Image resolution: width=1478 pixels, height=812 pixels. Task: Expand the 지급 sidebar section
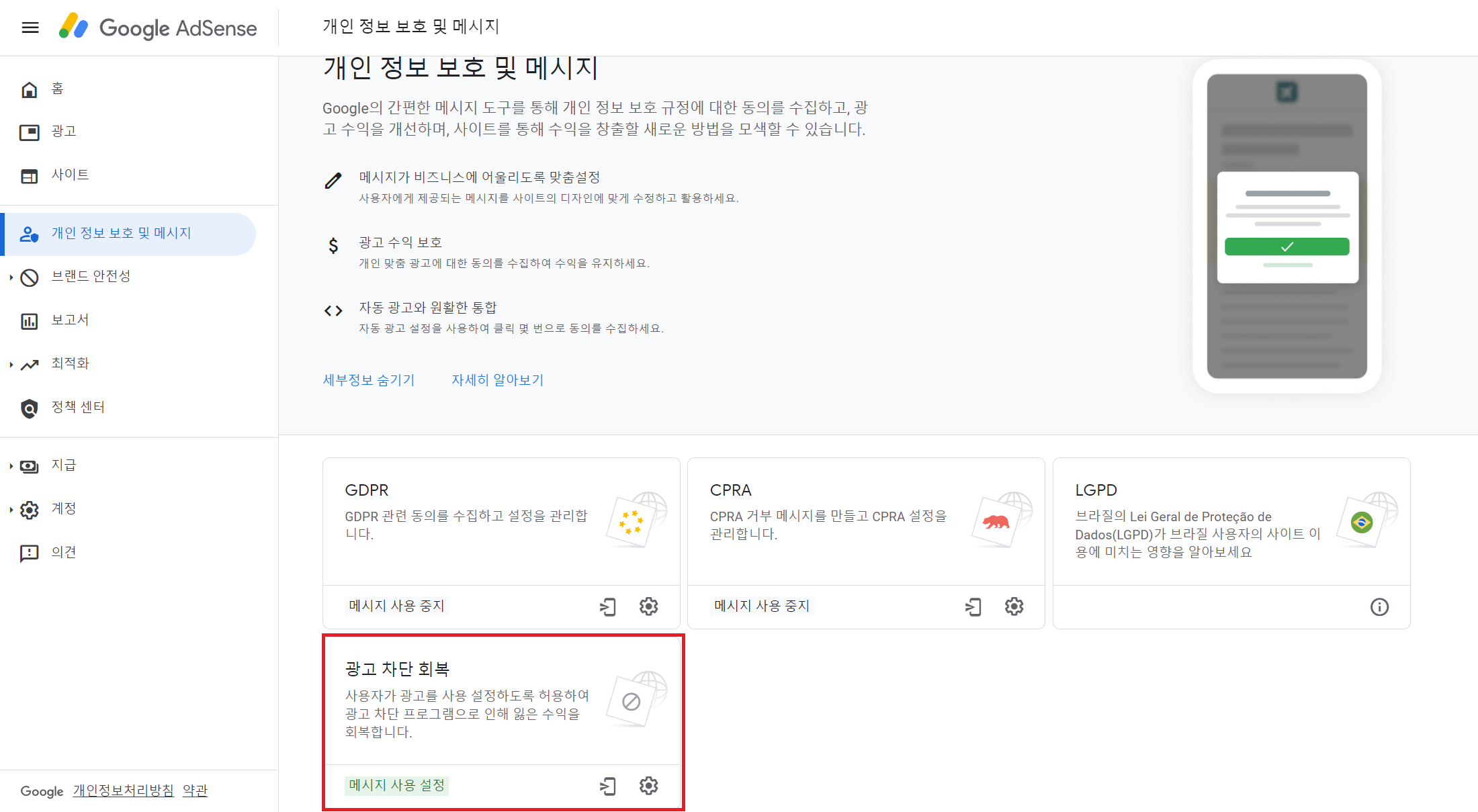11,465
